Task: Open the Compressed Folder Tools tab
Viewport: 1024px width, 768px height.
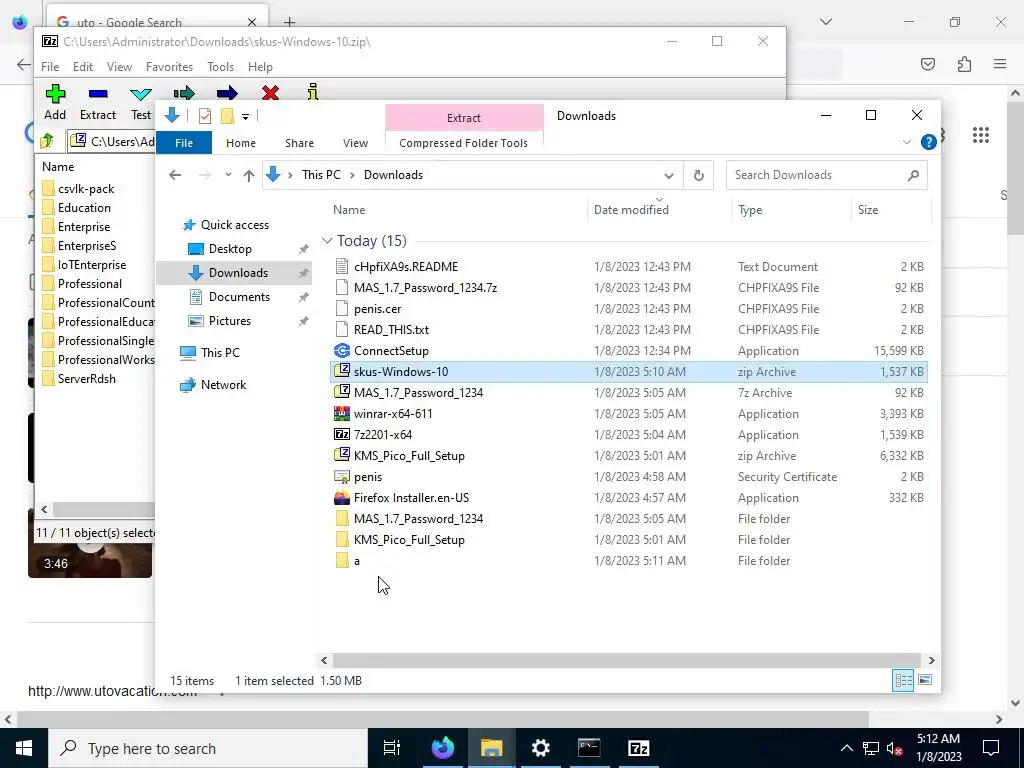Action: coord(464,143)
